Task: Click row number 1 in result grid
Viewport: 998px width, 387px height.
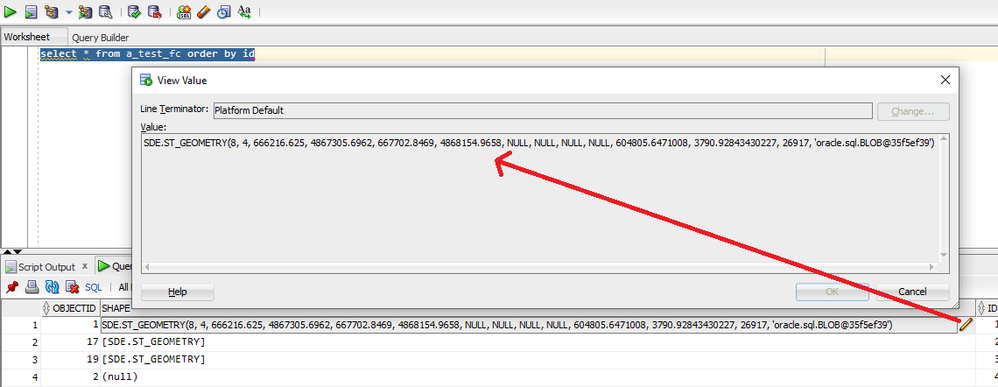Action: [x=20, y=325]
